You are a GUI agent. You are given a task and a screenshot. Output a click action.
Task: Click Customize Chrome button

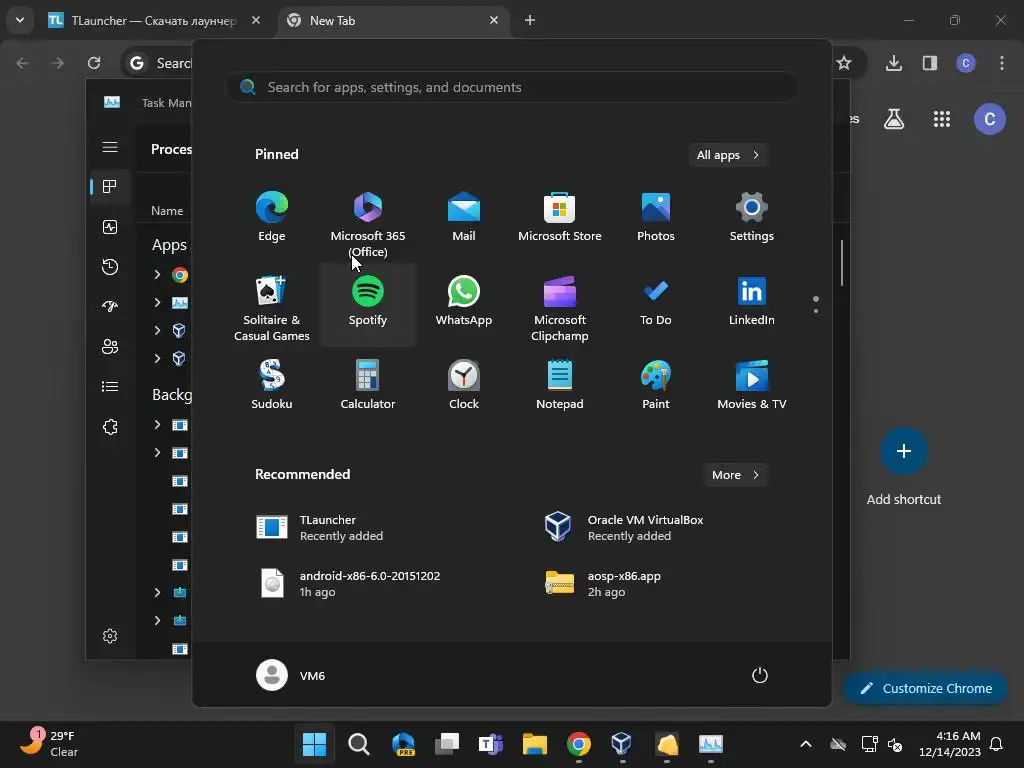[x=925, y=688]
